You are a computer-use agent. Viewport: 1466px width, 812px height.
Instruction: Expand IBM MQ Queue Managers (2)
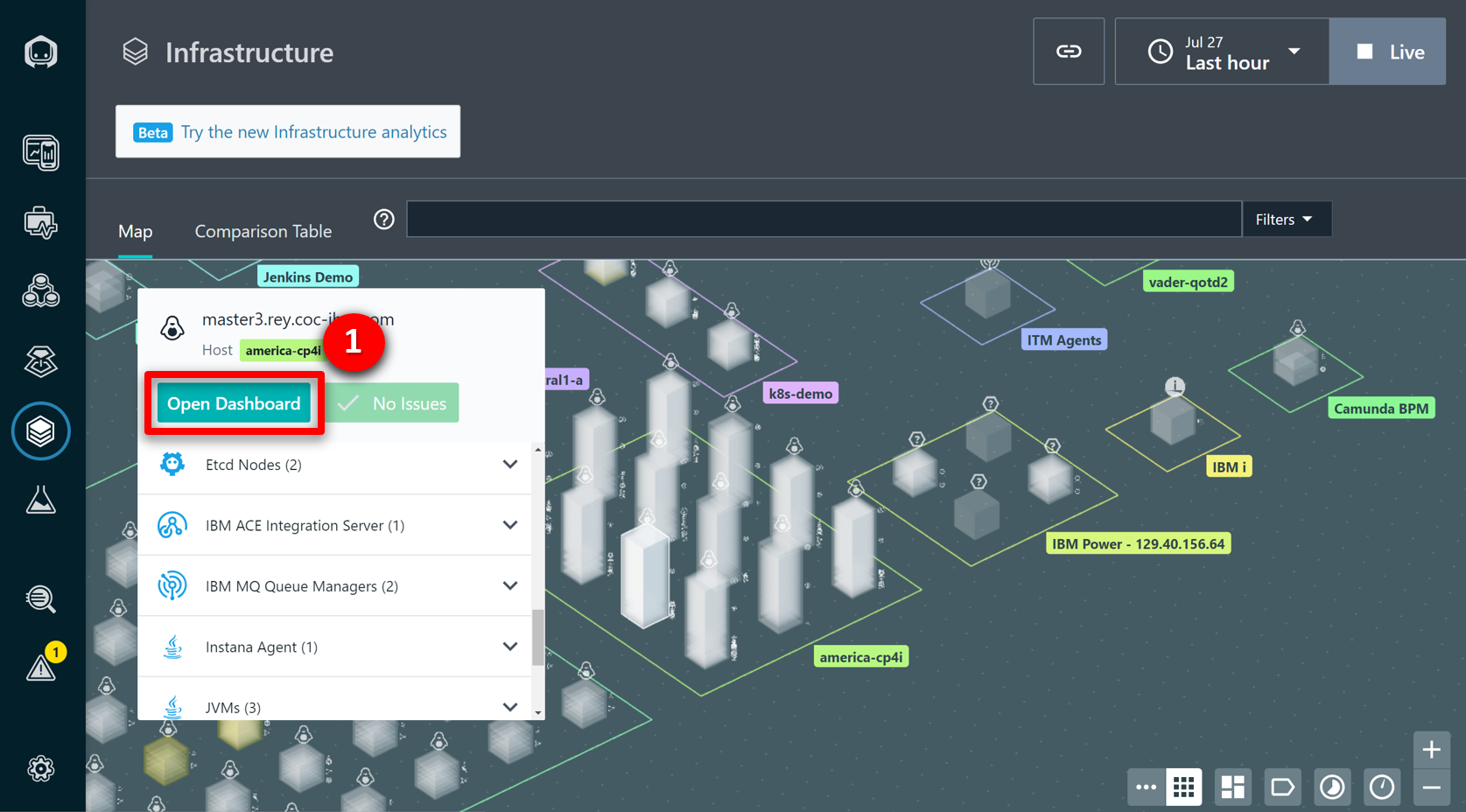coord(335,586)
